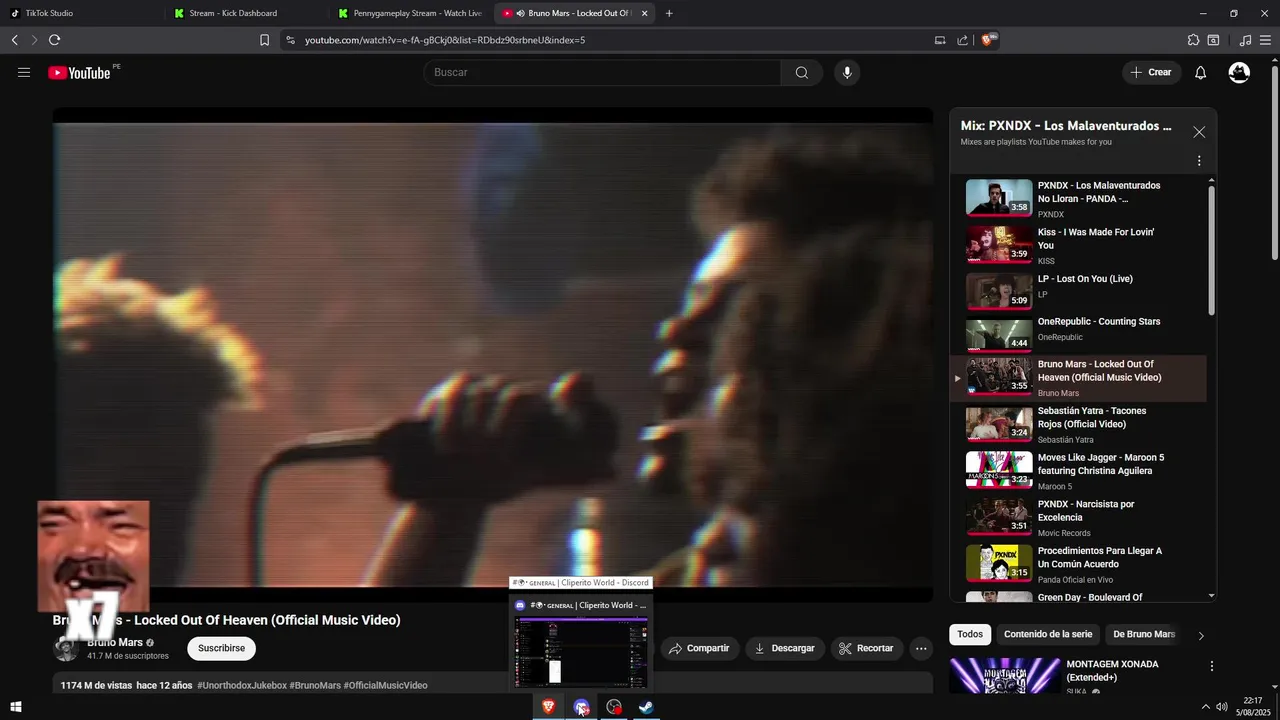Image resolution: width=1280 pixels, height=720 pixels.
Task: Click the Brave taskbar icon
Action: click(548, 707)
